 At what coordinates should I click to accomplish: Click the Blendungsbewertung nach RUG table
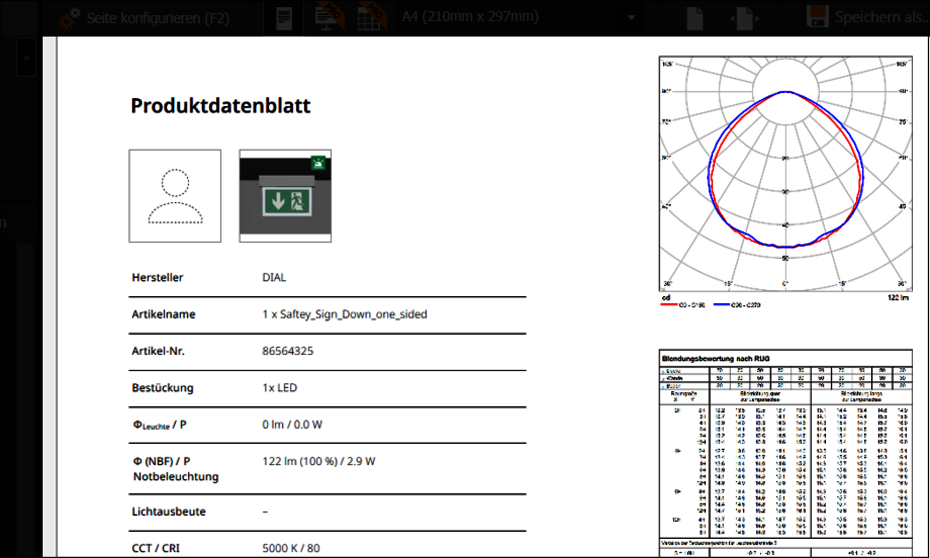(x=785, y=450)
